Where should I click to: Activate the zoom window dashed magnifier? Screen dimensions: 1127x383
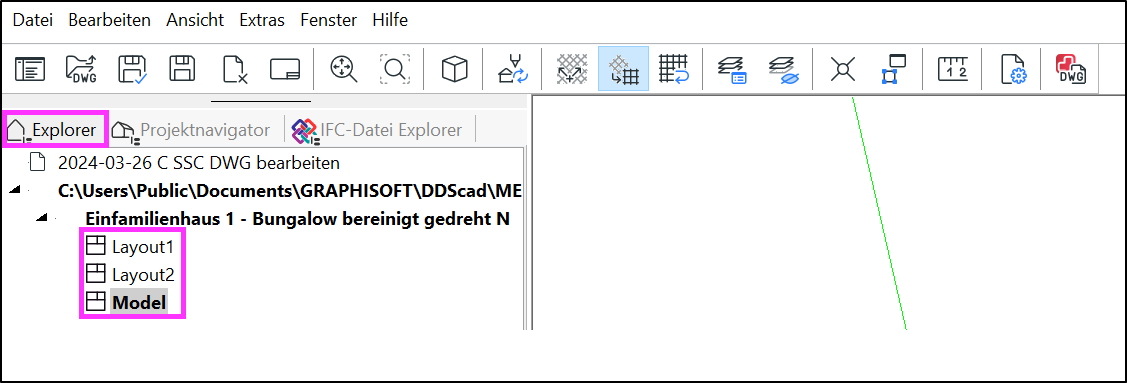pos(395,69)
